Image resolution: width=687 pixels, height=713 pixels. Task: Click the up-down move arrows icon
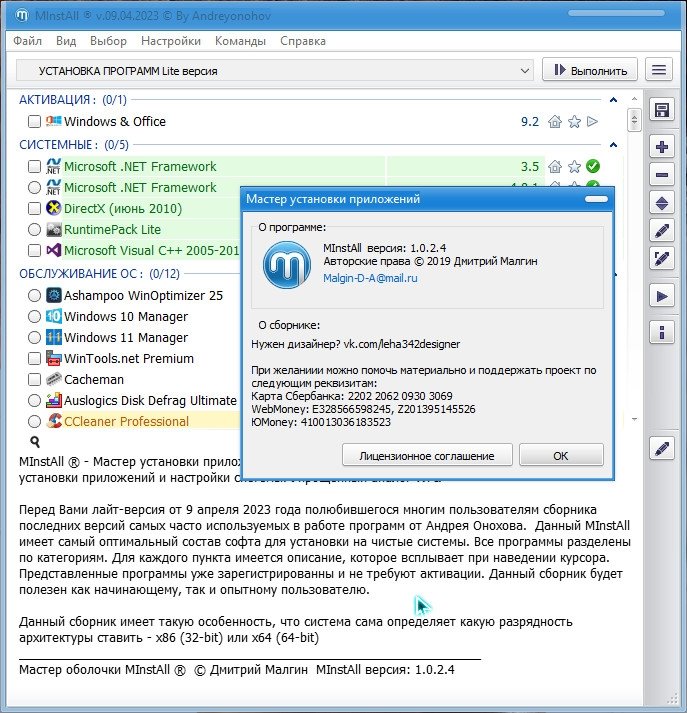662,203
